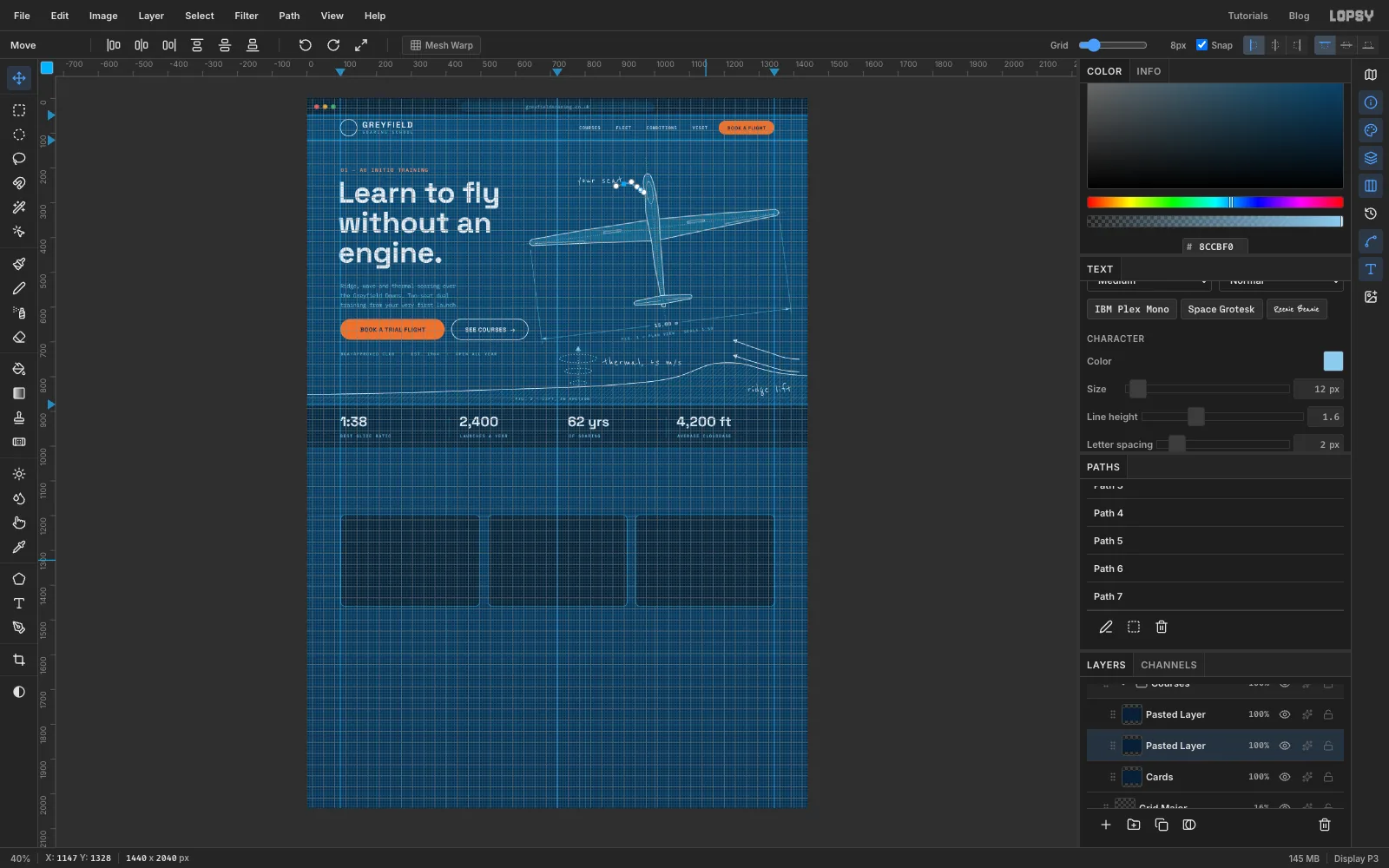Hide the Cards layer

(1285, 777)
